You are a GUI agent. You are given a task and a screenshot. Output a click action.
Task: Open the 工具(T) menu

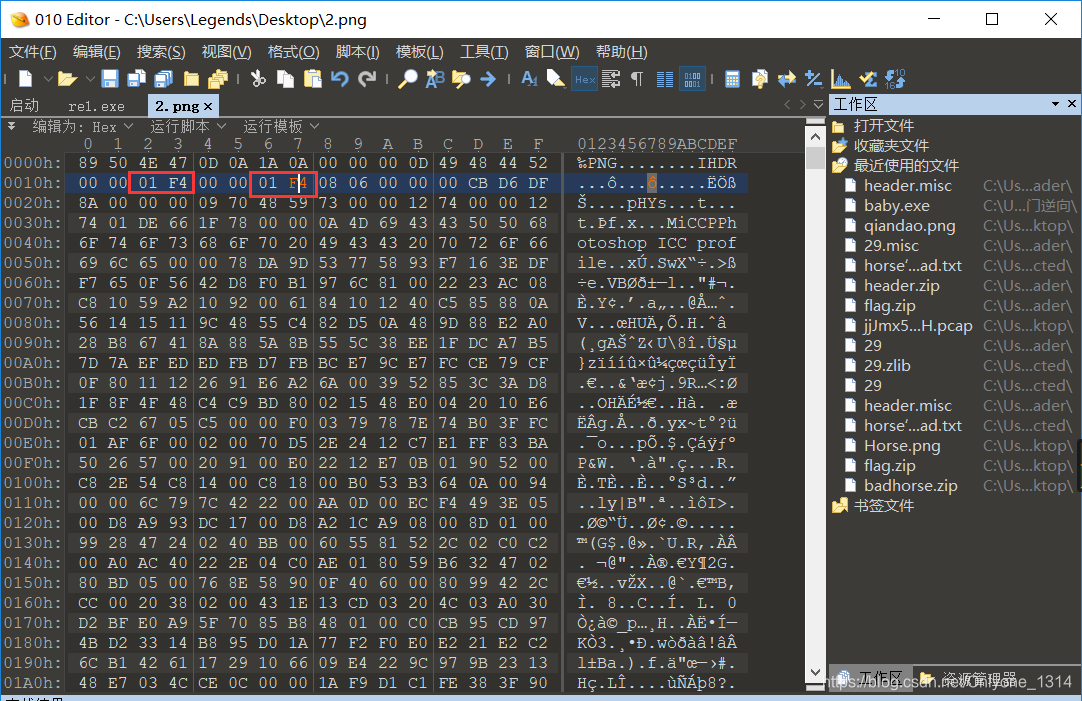click(x=484, y=52)
